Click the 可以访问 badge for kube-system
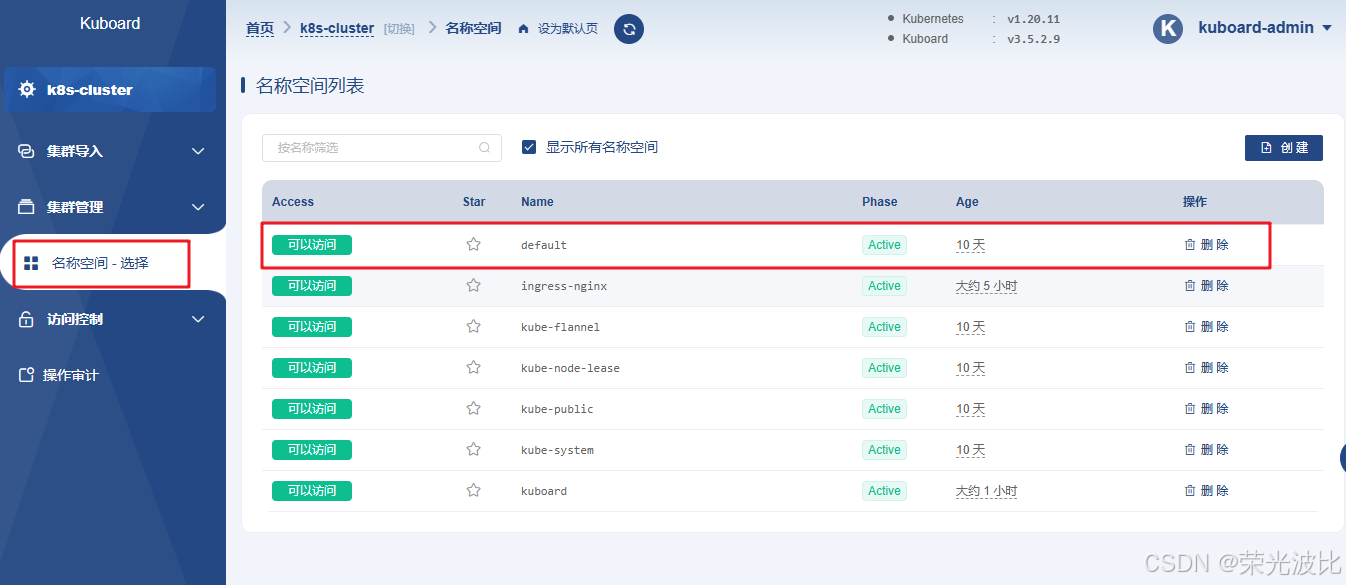The width and height of the screenshot is (1346, 585). coord(312,449)
